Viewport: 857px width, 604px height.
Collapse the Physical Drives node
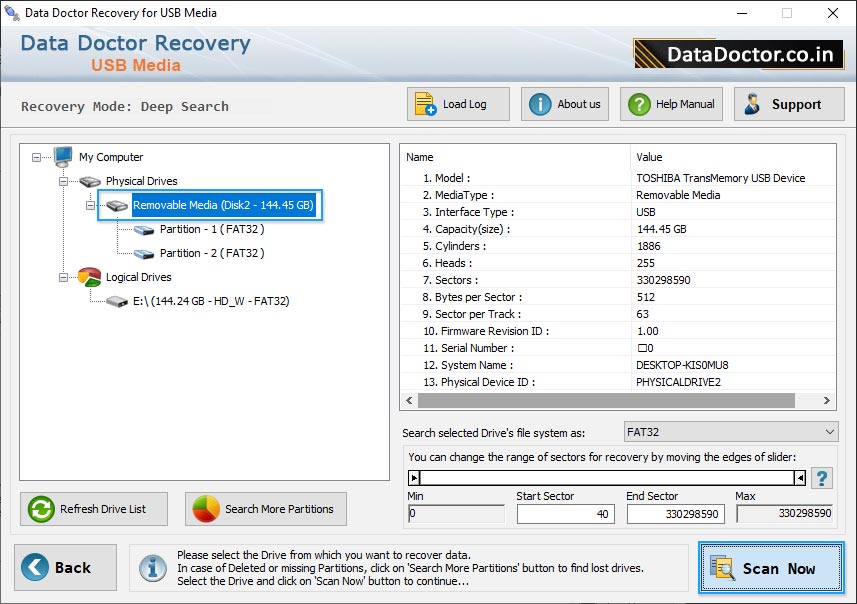click(63, 181)
